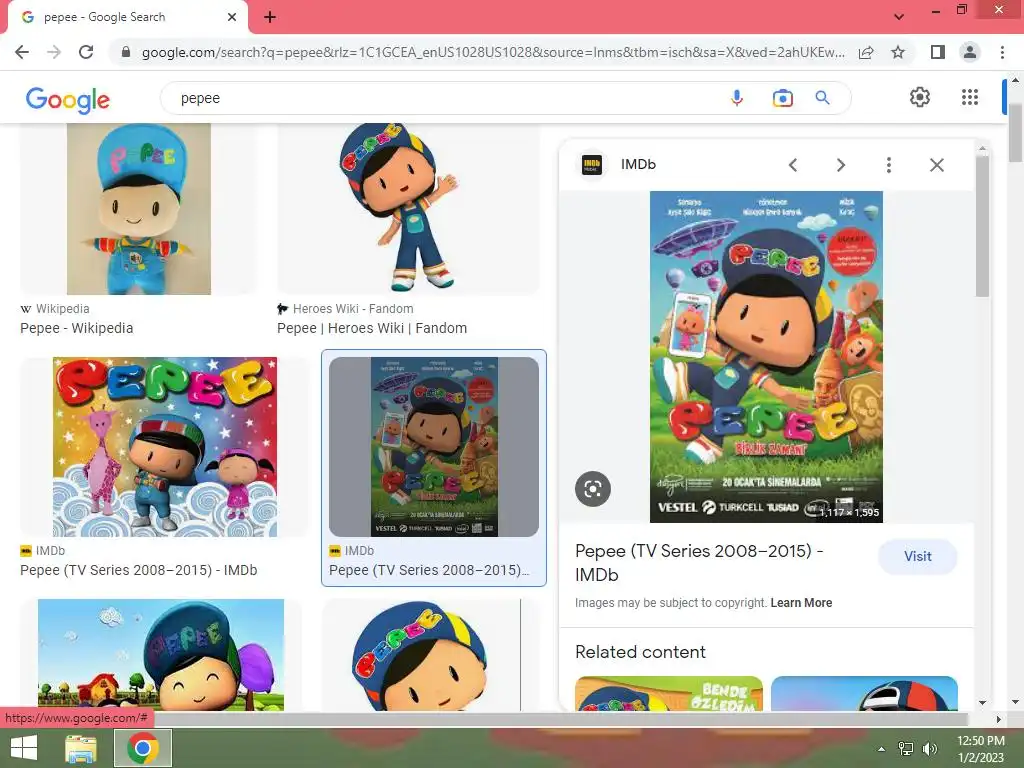This screenshot has width=1024, height=768.
Task: Open the Google apps grid
Action: point(970,97)
